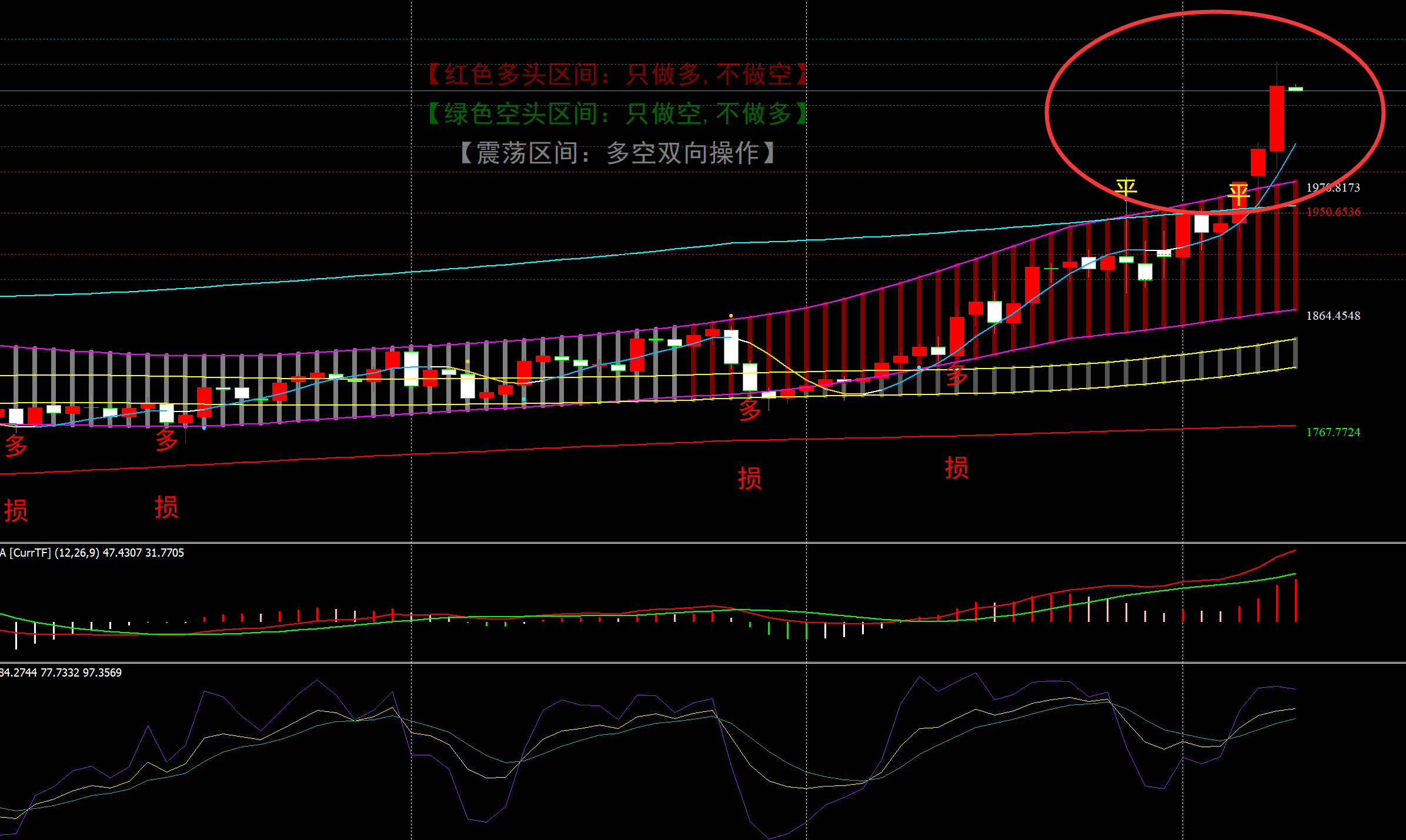1406x840 pixels.
Task: Click the leftmost red 多 marker
Action: pos(16,445)
